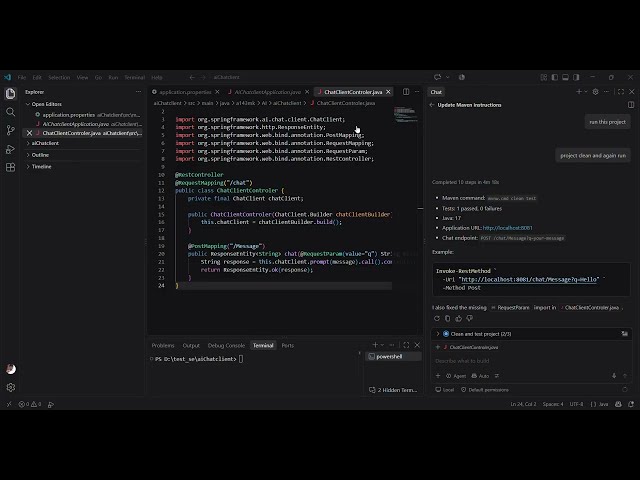
Task: Maximize the terminal panel
Action: tap(406, 345)
